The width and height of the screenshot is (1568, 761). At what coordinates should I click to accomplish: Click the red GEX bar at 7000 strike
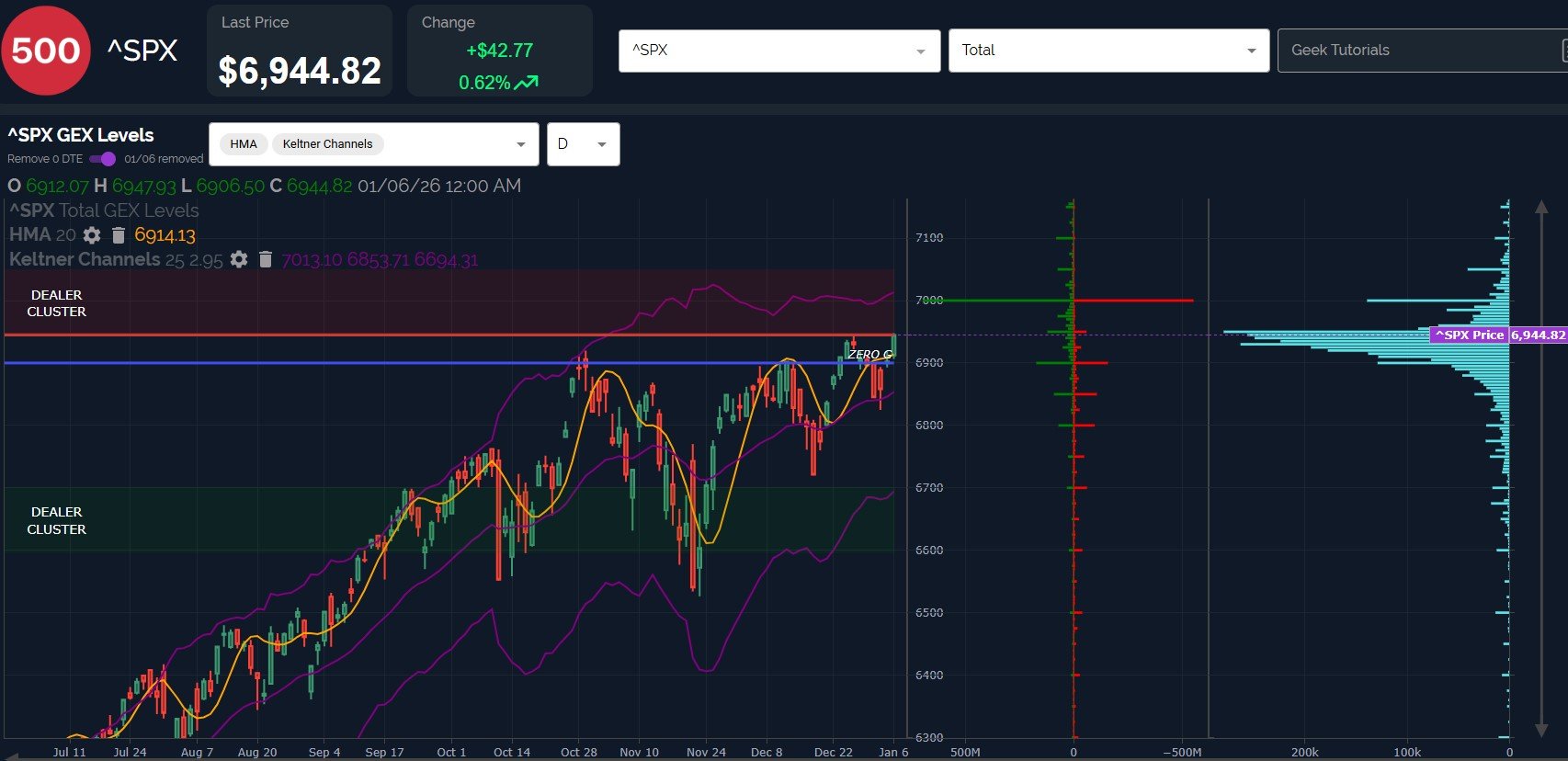click(x=1133, y=301)
